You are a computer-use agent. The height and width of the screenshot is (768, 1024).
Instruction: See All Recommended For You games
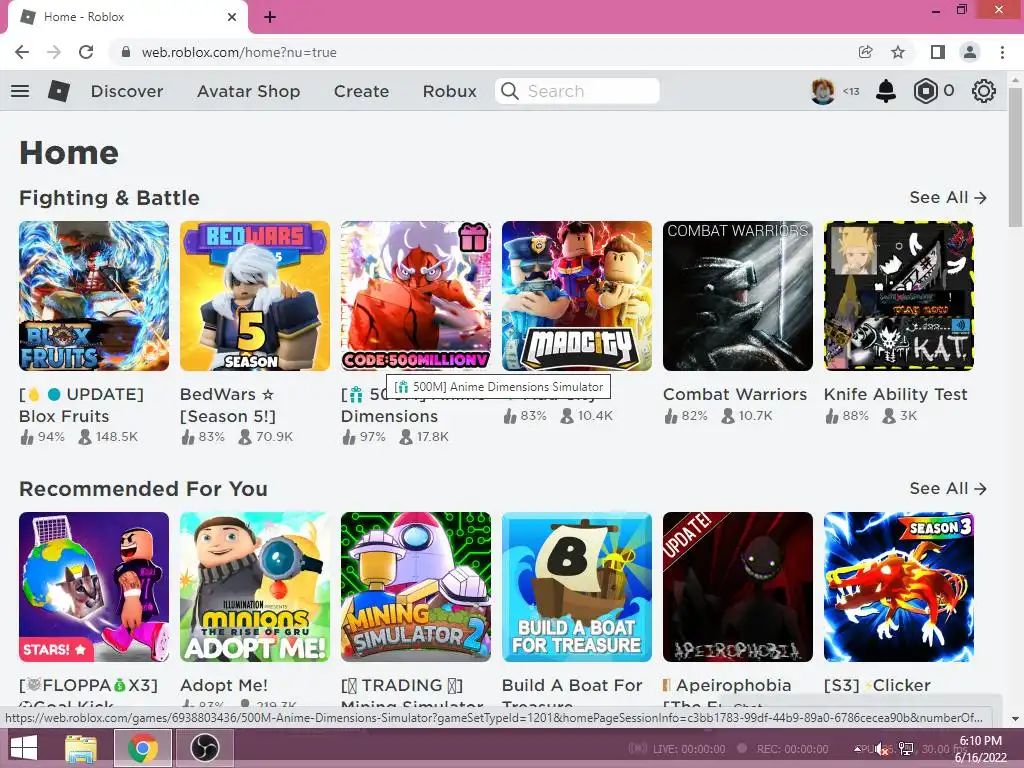coord(948,488)
